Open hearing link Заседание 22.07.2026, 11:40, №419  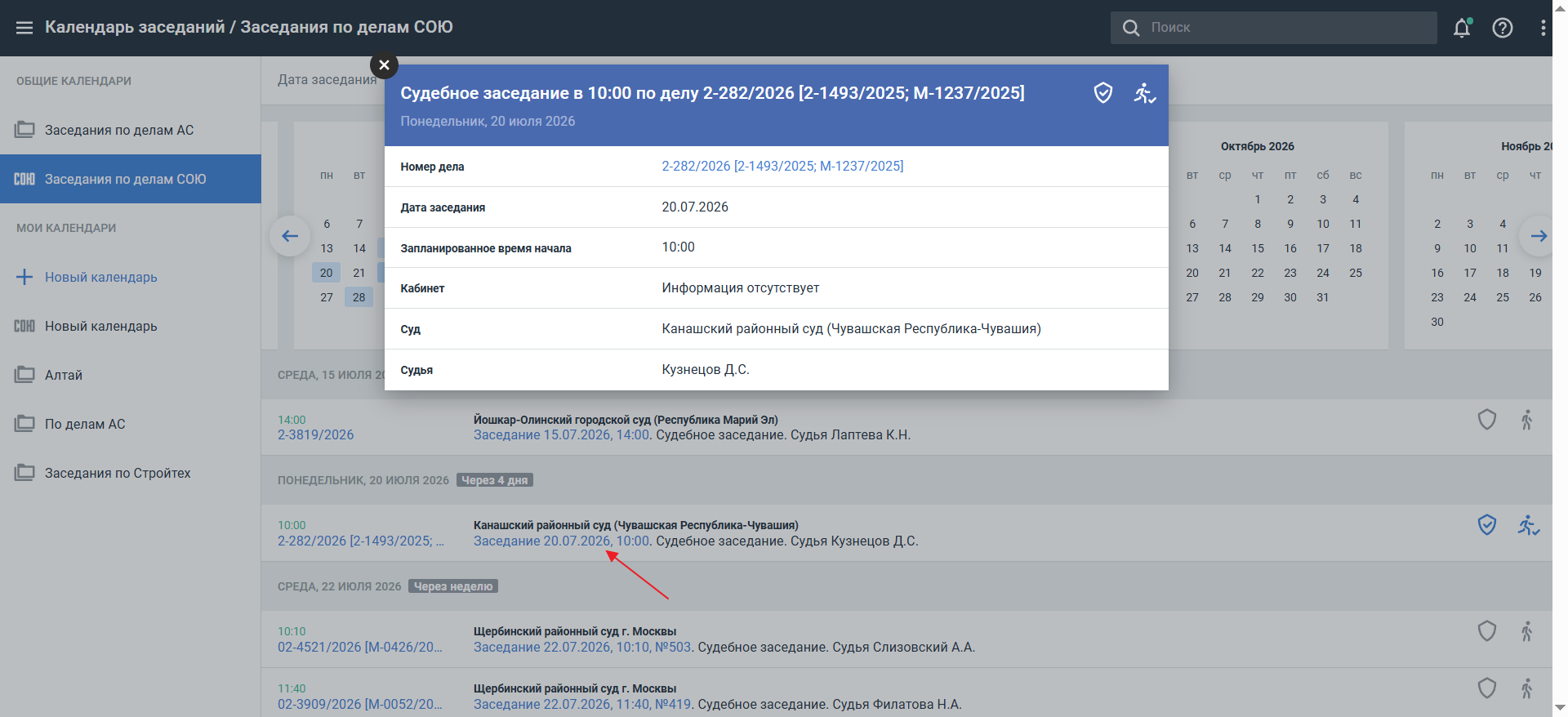click(x=583, y=704)
